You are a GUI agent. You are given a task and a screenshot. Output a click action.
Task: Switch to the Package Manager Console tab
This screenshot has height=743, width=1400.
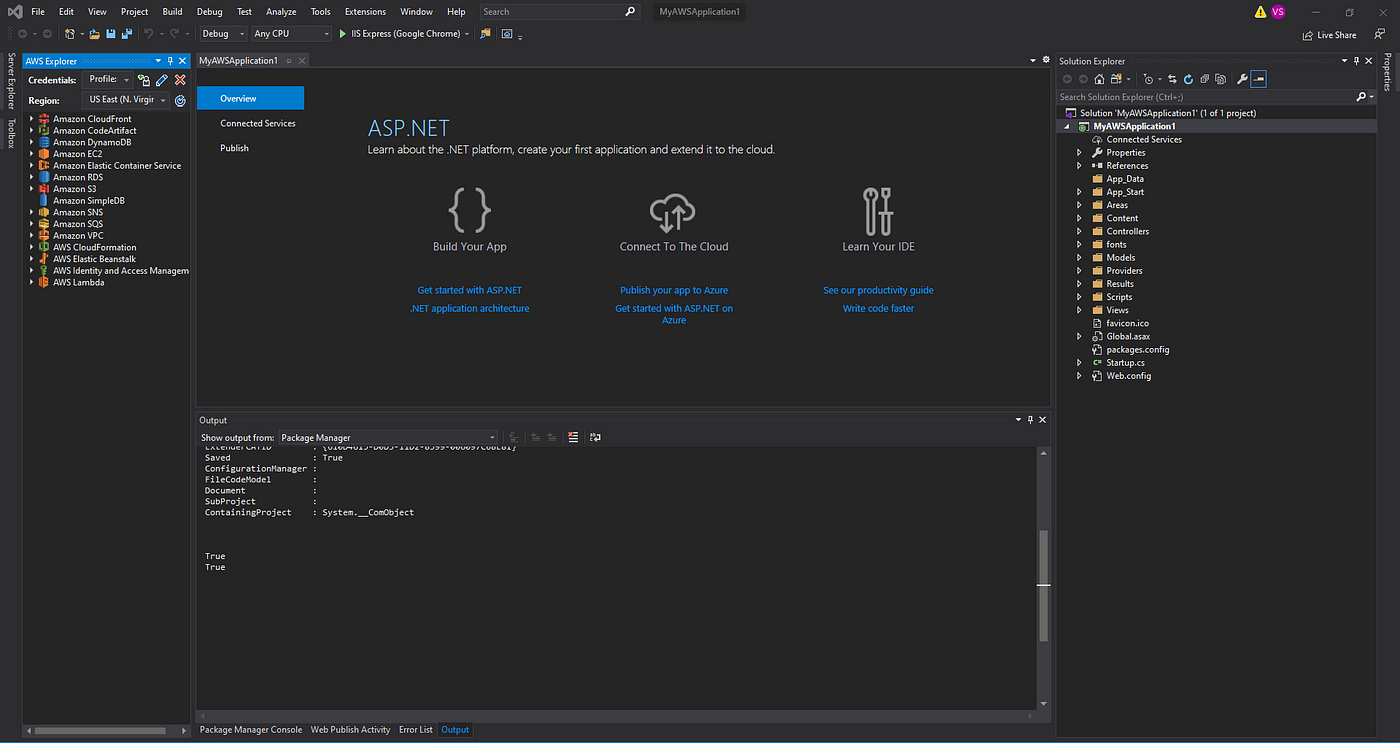pyautogui.click(x=251, y=730)
